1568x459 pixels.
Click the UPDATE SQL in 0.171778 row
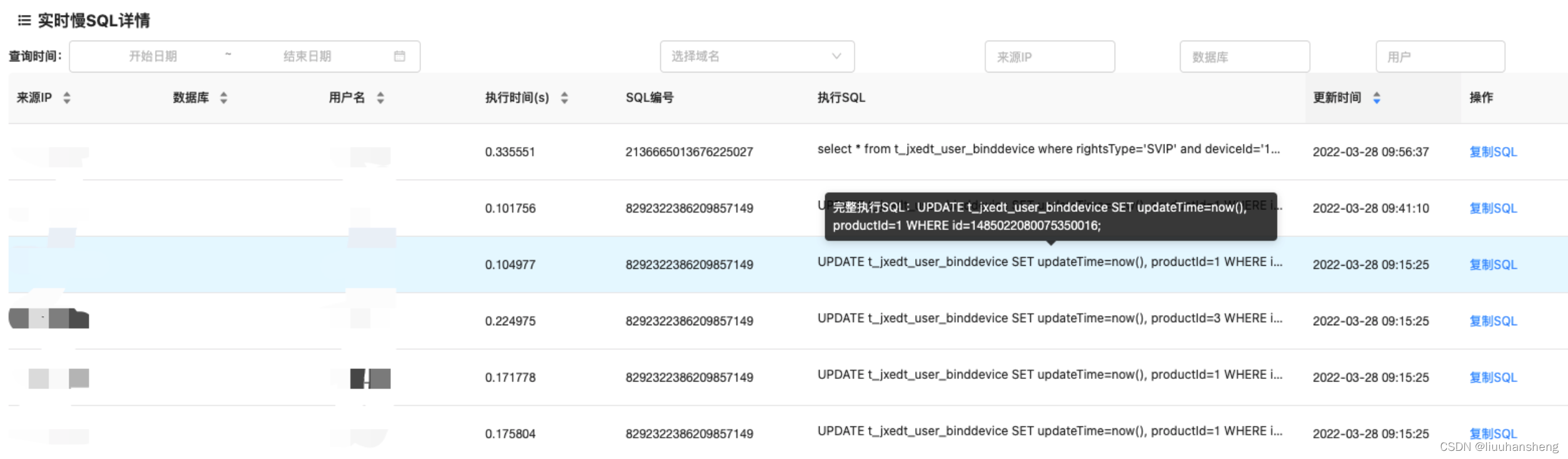[1049, 374]
